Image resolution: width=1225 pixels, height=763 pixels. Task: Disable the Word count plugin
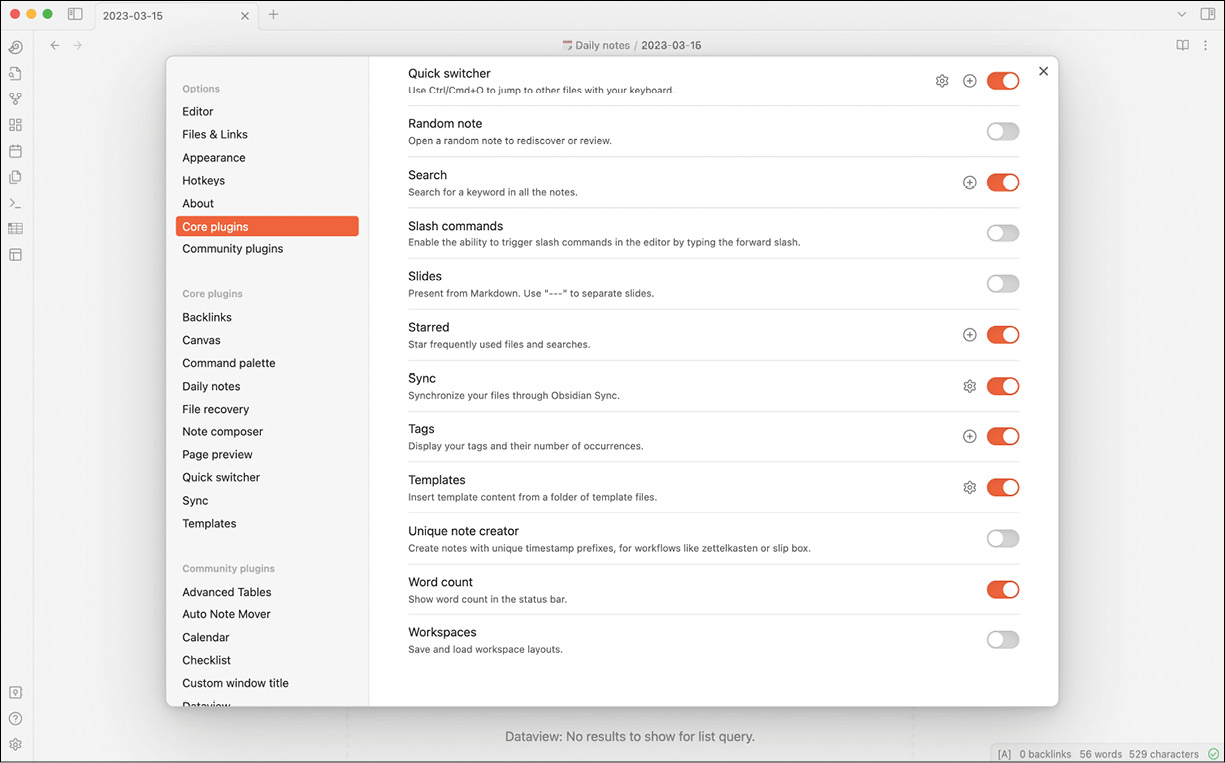[x=1002, y=590]
